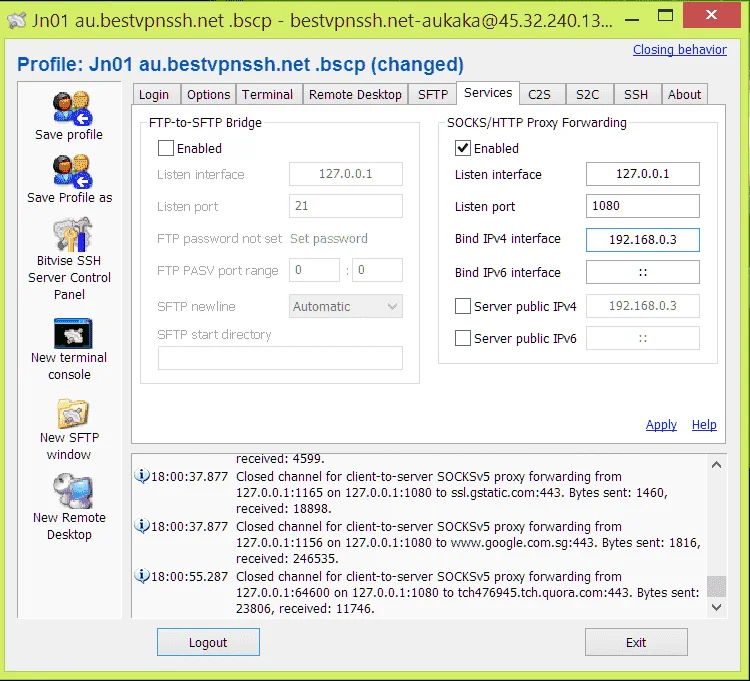This screenshot has width=750, height=681.
Task: Open the Remote Desktop tab
Action: point(355,95)
